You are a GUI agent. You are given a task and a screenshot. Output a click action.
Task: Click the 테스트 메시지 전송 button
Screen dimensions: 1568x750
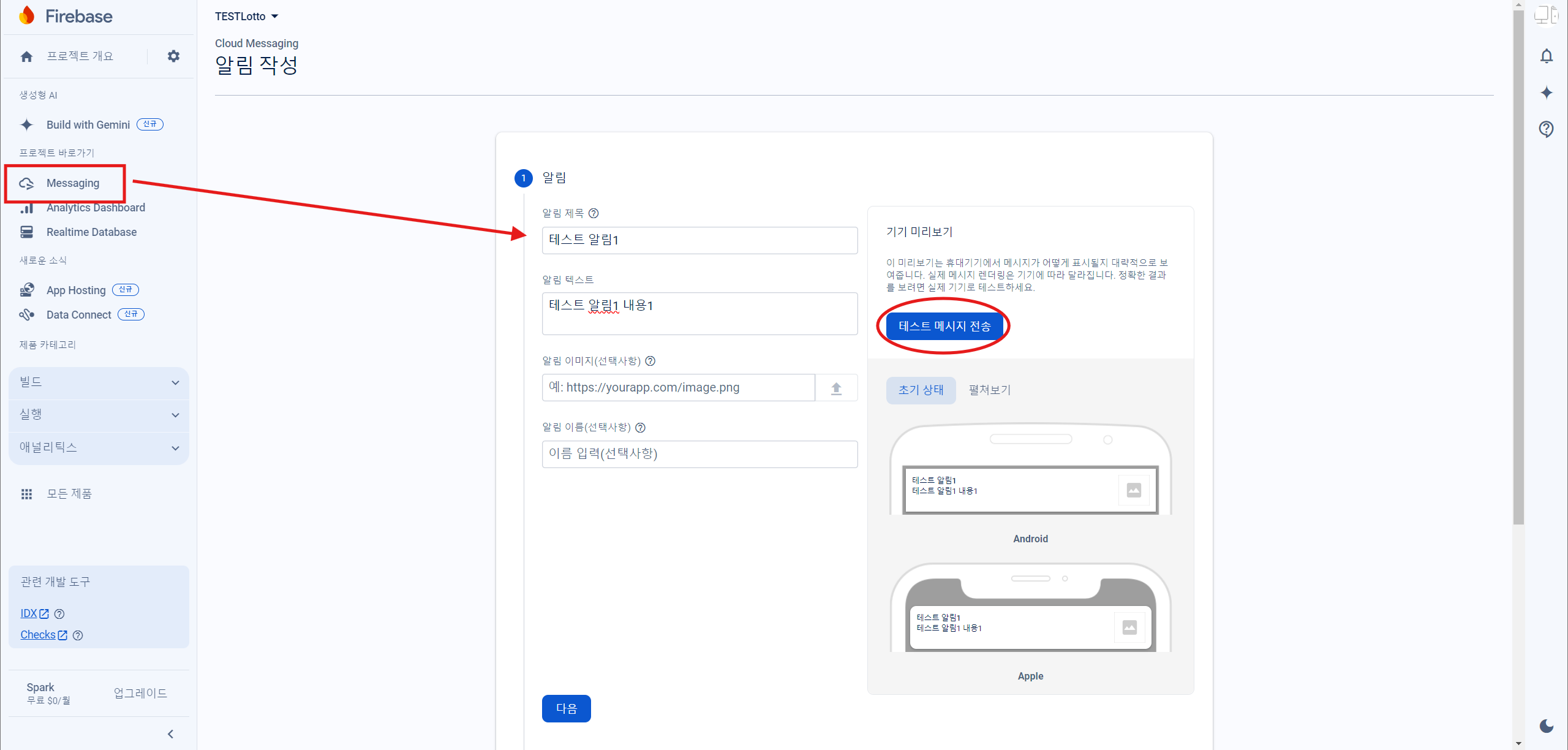[944, 326]
